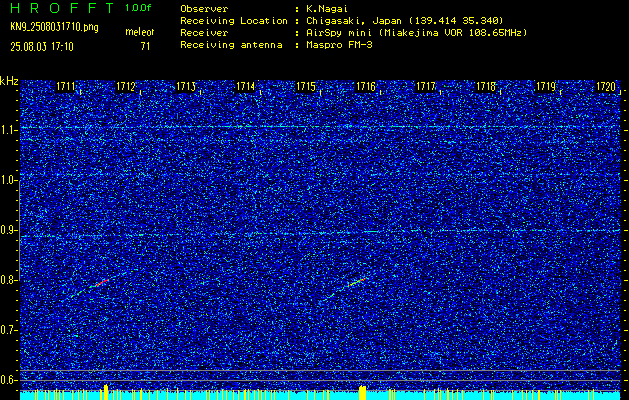
Task: Click the 1718 time marker
Action: click(486, 86)
